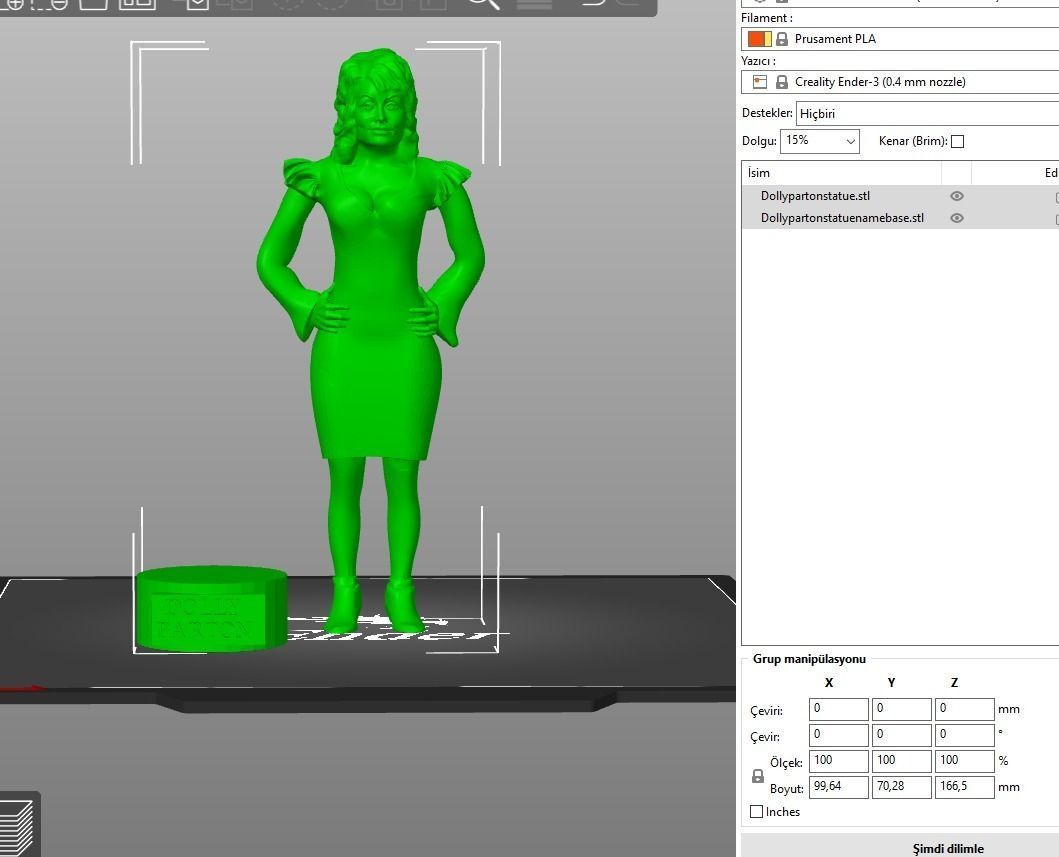Click the Filament preset lock icon
The width and height of the screenshot is (1059, 857).
tap(781, 39)
